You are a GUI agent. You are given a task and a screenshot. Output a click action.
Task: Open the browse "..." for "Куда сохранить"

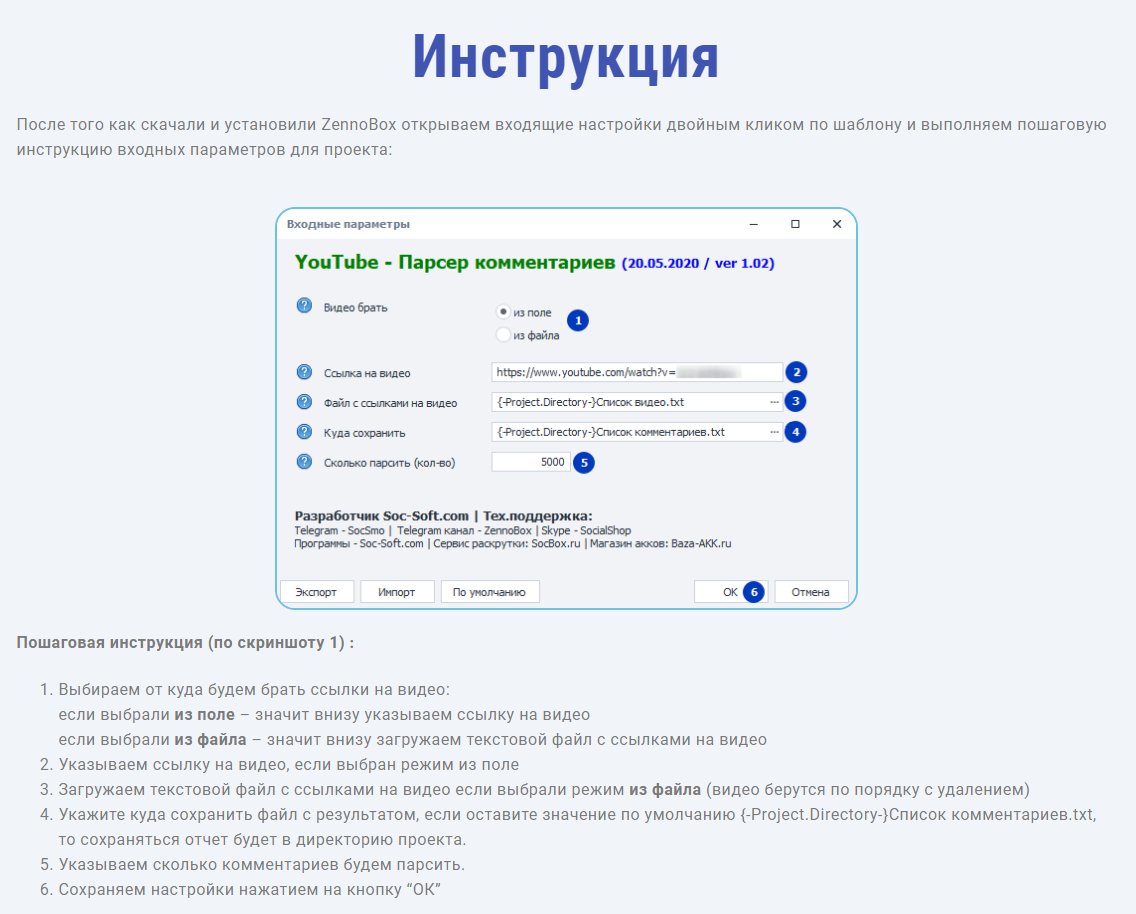pos(774,431)
